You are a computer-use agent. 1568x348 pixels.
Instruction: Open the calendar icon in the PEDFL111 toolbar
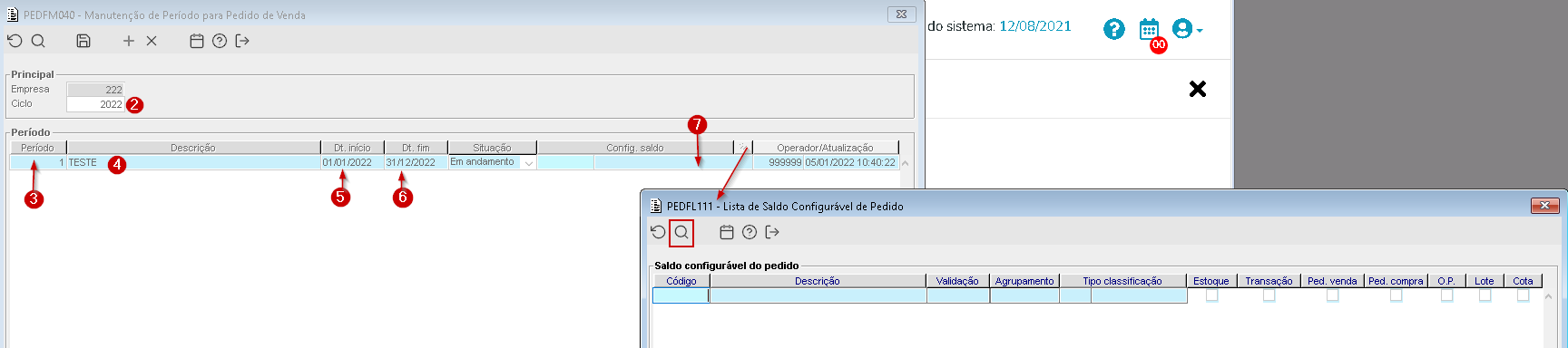click(726, 233)
